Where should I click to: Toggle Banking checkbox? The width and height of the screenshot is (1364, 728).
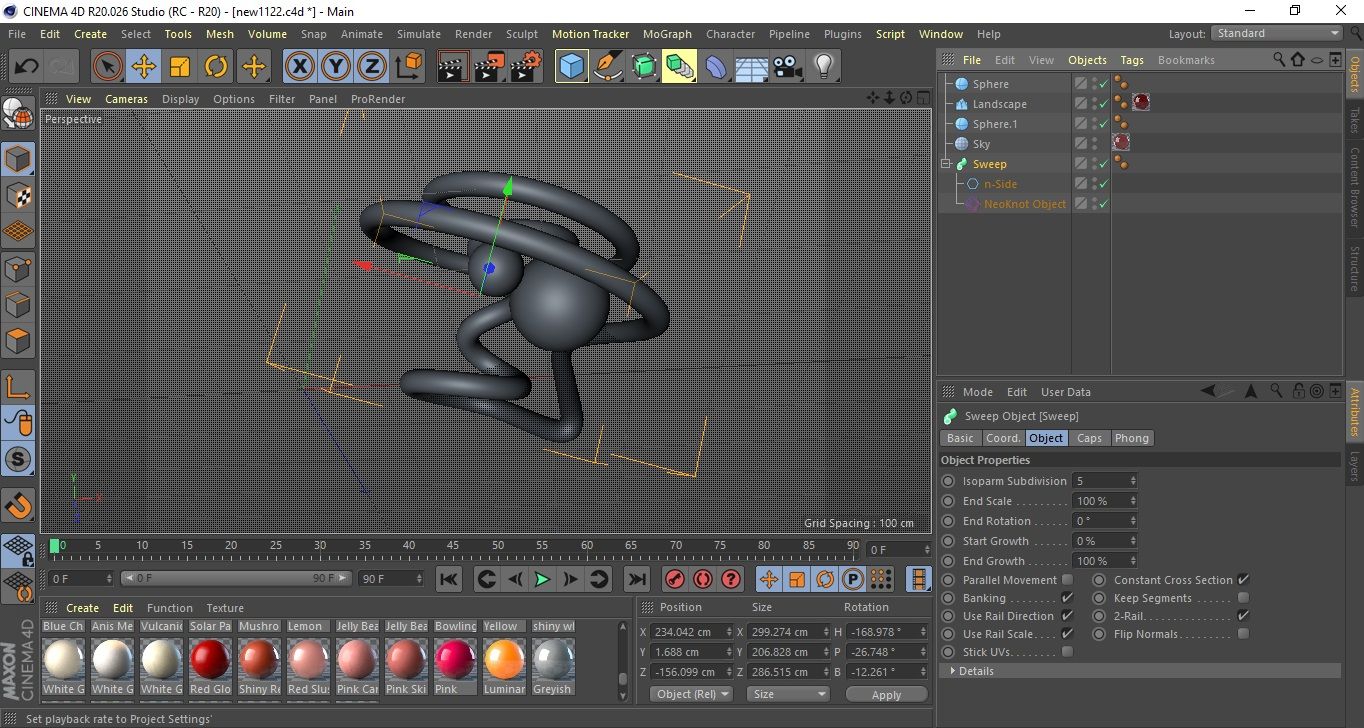pyautogui.click(x=1067, y=598)
